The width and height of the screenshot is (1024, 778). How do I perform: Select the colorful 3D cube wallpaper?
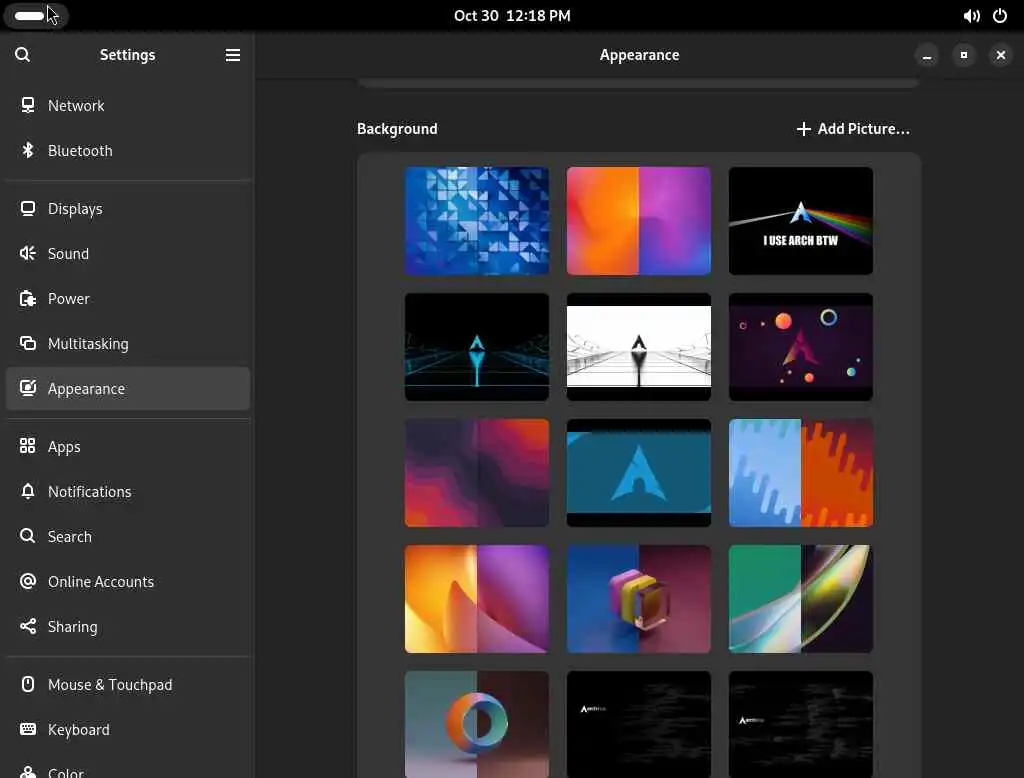(x=639, y=599)
